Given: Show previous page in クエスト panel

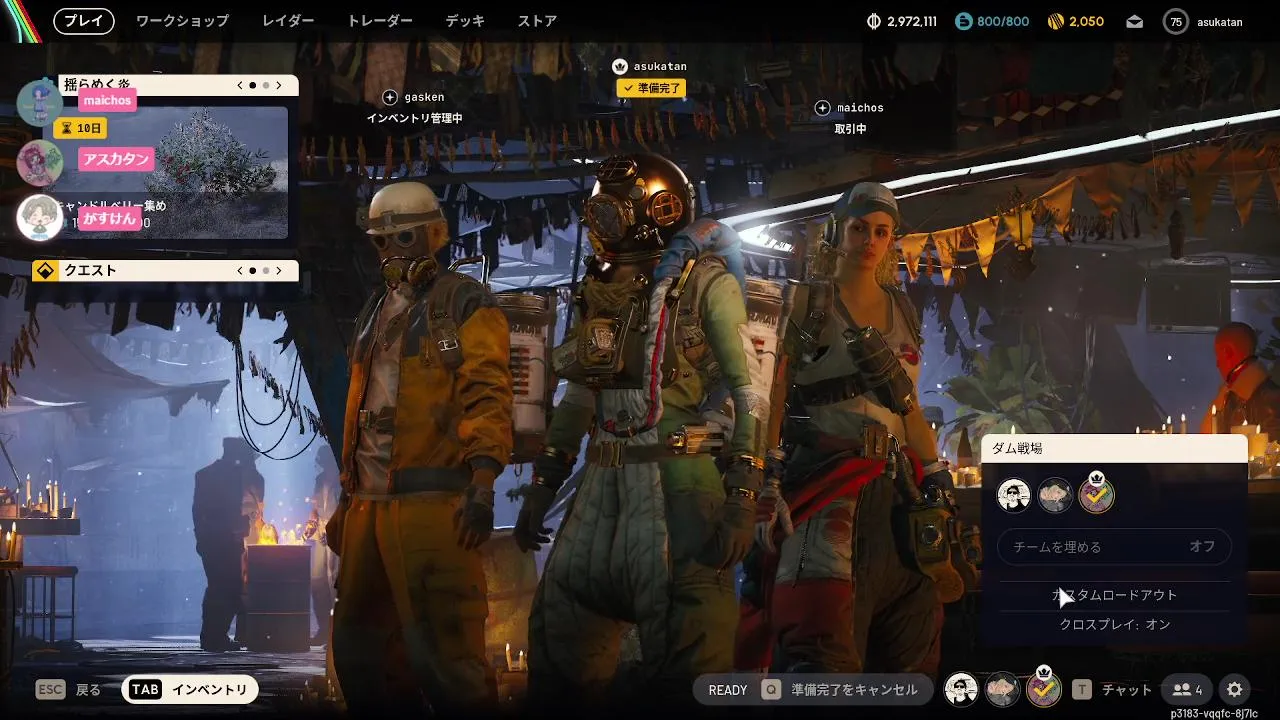Looking at the screenshot, I should tap(240, 270).
